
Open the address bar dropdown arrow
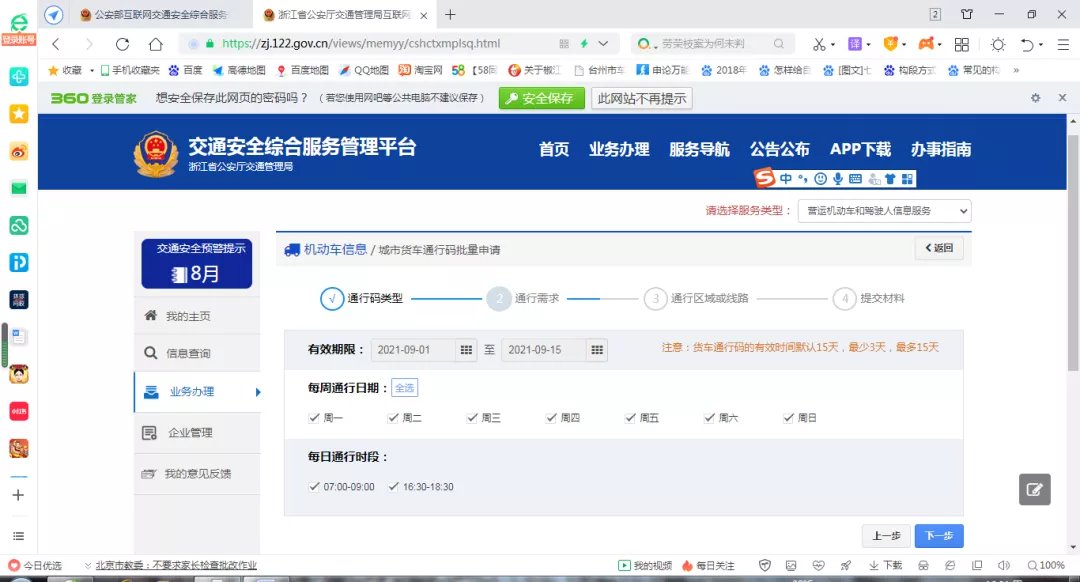[x=603, y=44]
